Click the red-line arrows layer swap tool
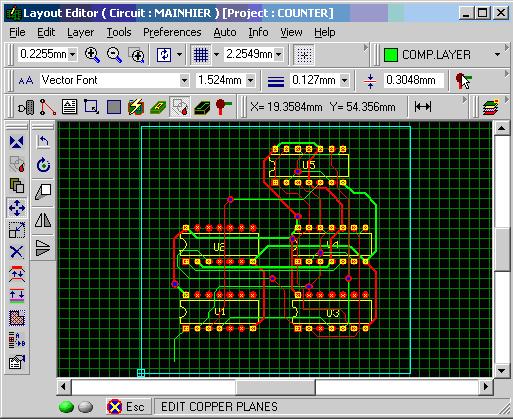Image resolution: width=513 pixels, height=419 pixels. (x=17, y=274)
